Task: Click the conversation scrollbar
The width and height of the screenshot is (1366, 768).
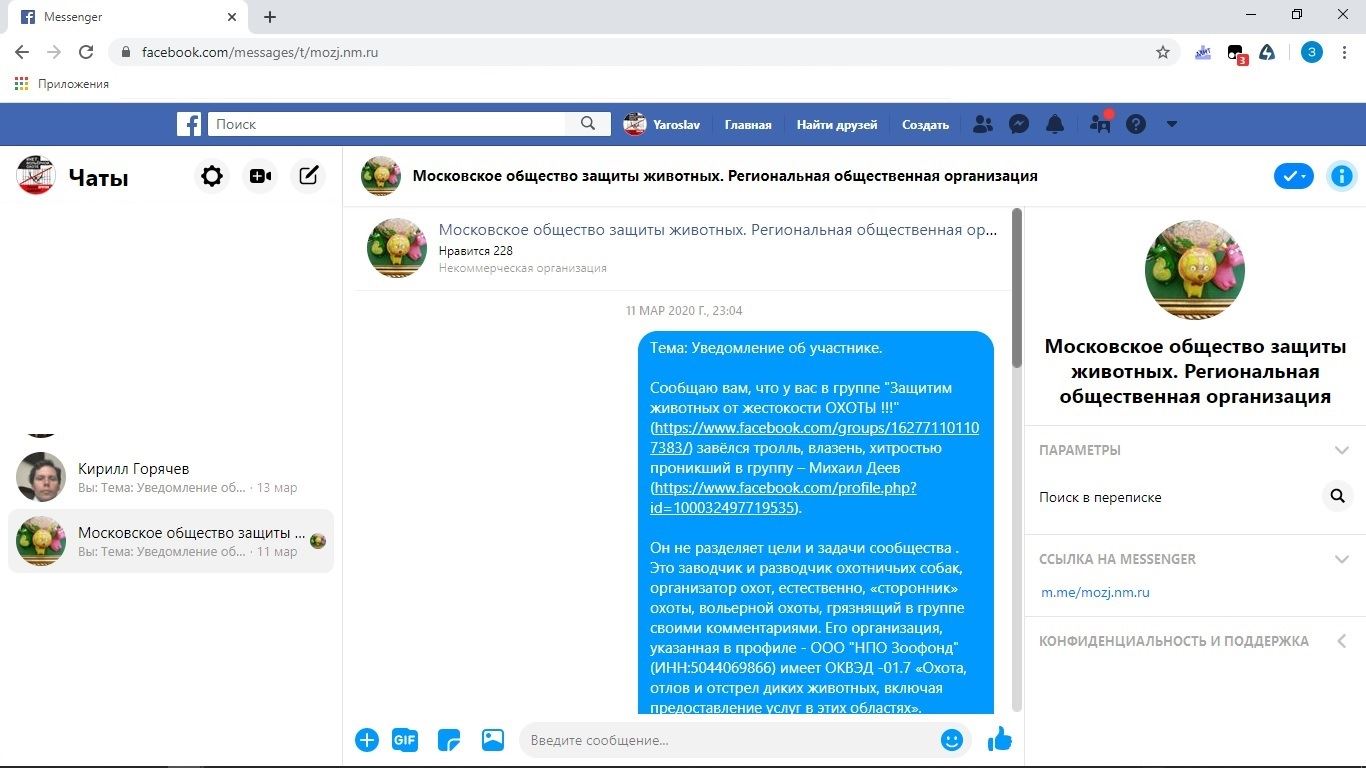Action: 1017,288
